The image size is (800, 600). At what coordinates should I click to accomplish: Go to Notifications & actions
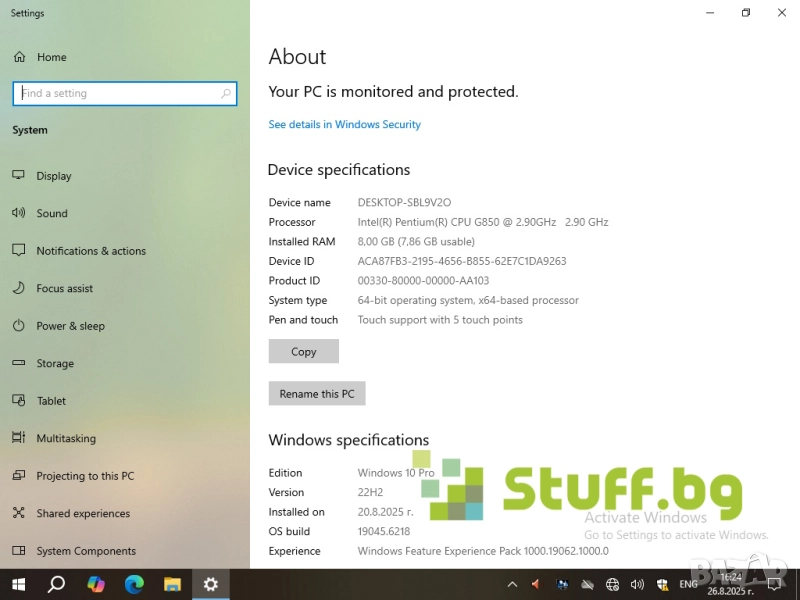(91, 251)
